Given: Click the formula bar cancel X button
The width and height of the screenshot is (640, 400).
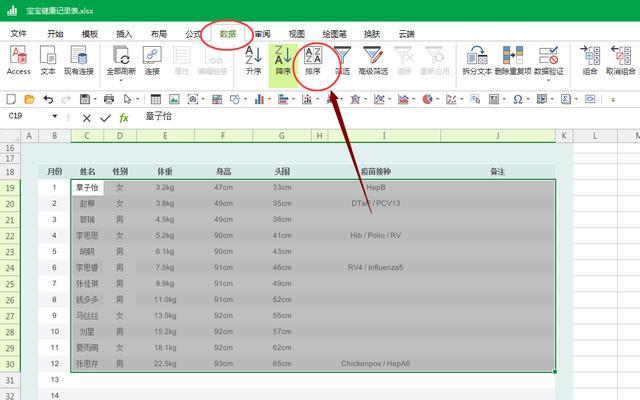Looking at the screenshot, I should (x=87, y=117).
